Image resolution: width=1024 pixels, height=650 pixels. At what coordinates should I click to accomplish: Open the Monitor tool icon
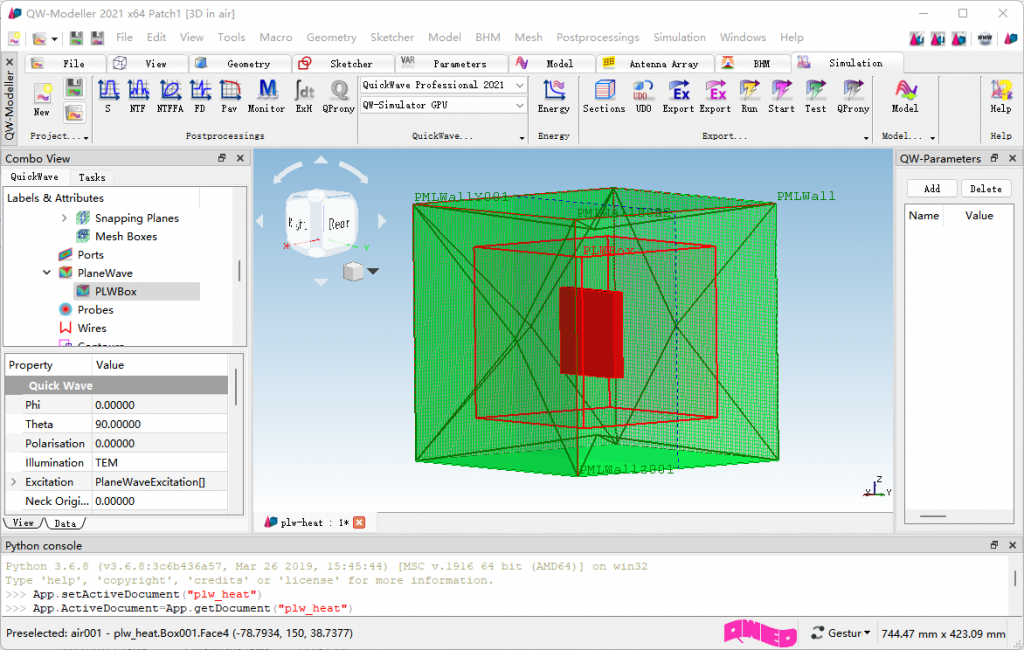pyautogui.click(x=266, y=95)
